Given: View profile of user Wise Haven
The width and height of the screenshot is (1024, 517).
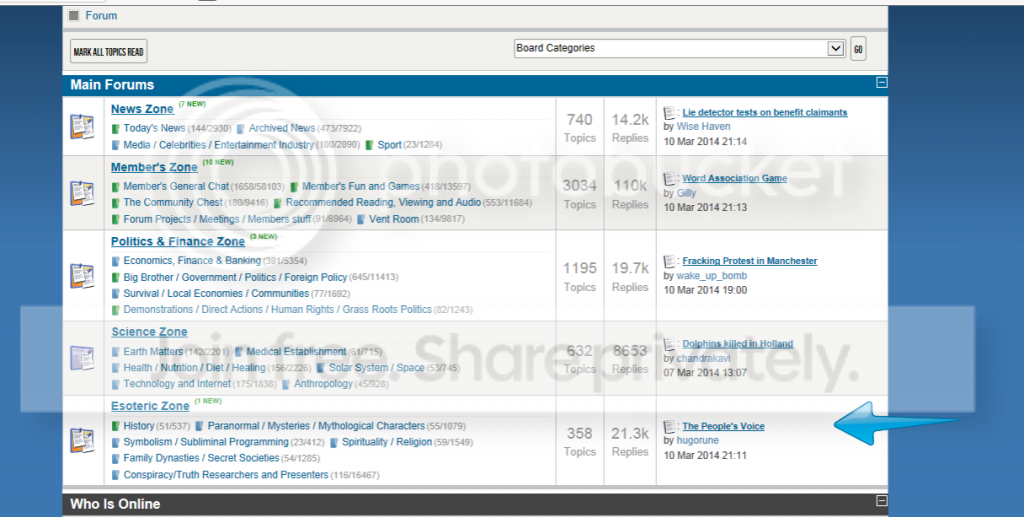Looking at the screenshot, I should click(703, 127).
